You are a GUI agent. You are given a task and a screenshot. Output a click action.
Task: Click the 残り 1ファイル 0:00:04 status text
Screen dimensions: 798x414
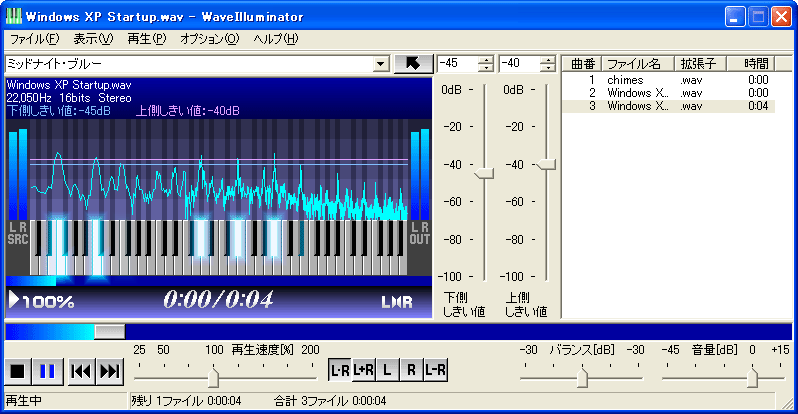pos(186,401)
